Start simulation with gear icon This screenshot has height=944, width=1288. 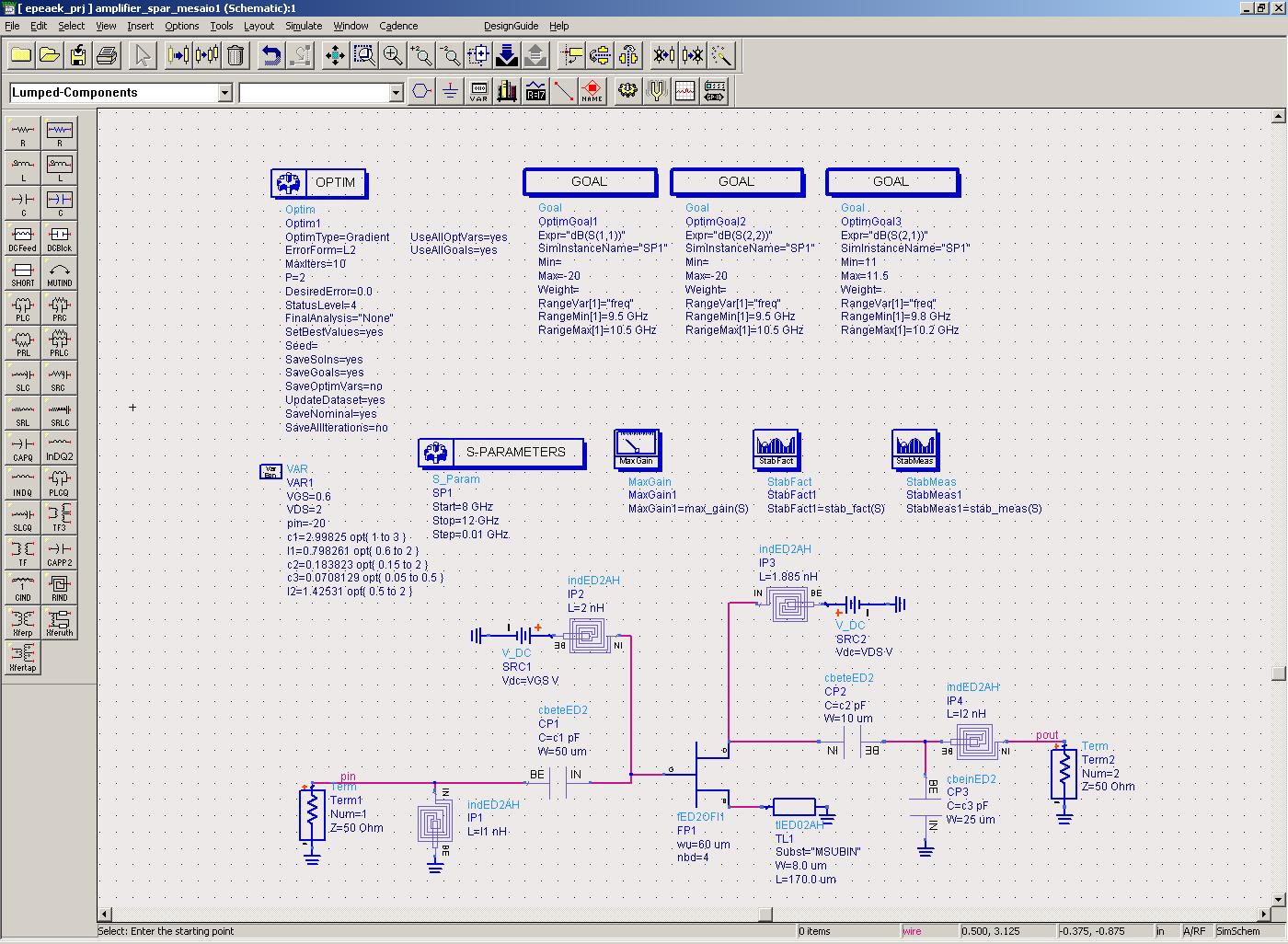pos(628,91)
